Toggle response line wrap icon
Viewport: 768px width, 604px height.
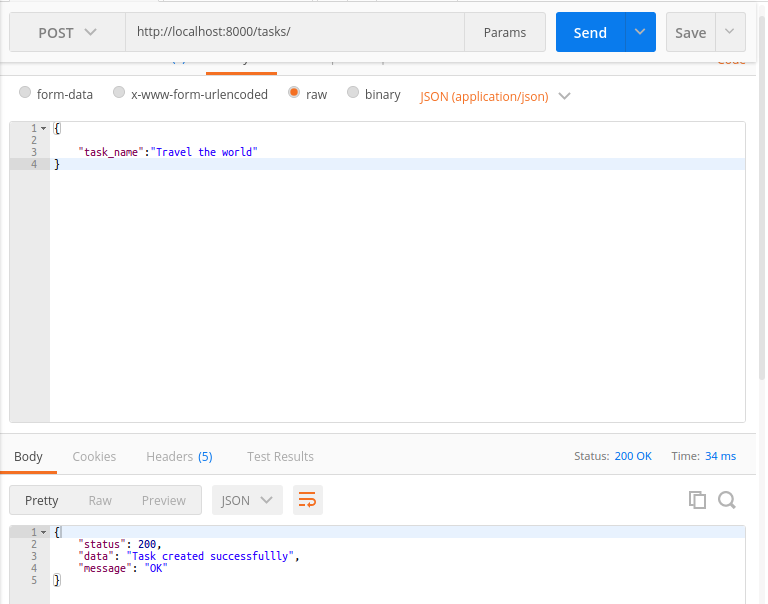coord(308,500)
